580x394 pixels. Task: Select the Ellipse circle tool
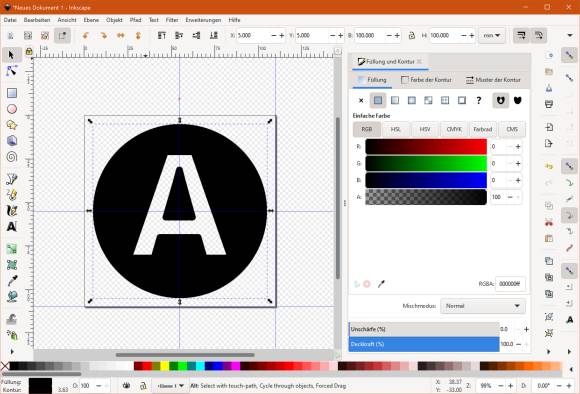click(x=12, y=109)
